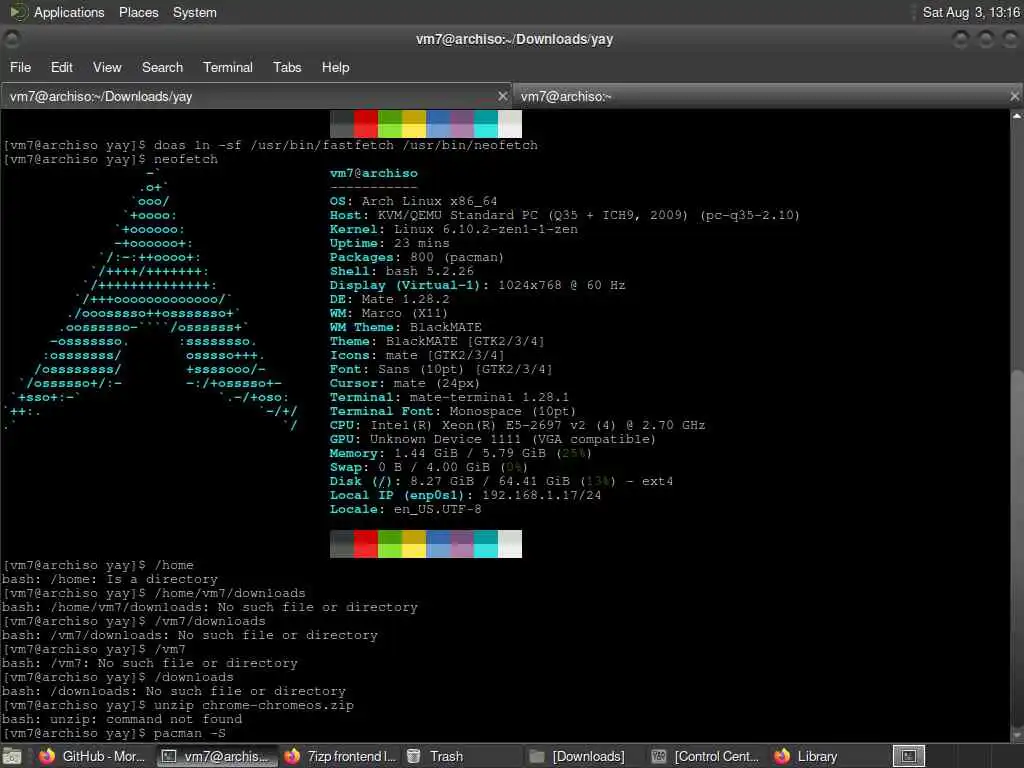Click the Shell: bash 5.2.26 line
Screen dimensions: 1024x768
coord(402,271)
